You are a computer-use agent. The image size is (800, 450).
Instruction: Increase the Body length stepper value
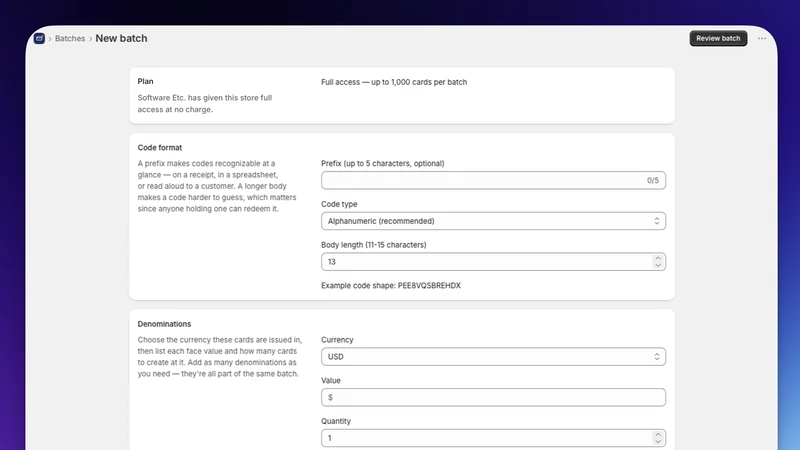pyautogui.click(x=658, y=258)
